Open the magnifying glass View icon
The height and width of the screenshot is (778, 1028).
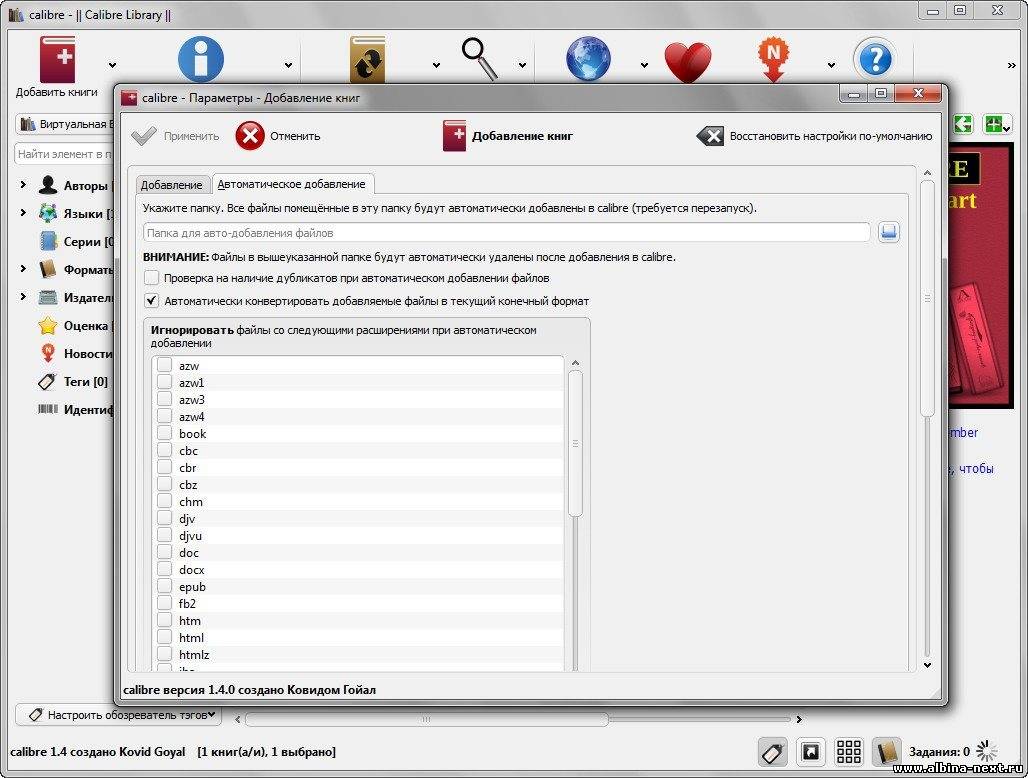(x=479, y=59)
